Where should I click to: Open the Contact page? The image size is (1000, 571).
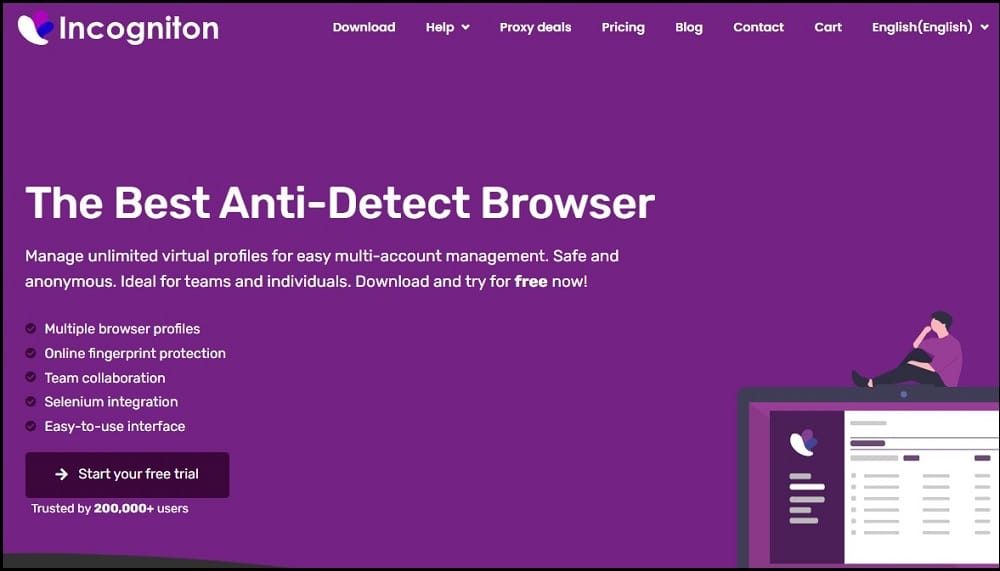[758, 27]
